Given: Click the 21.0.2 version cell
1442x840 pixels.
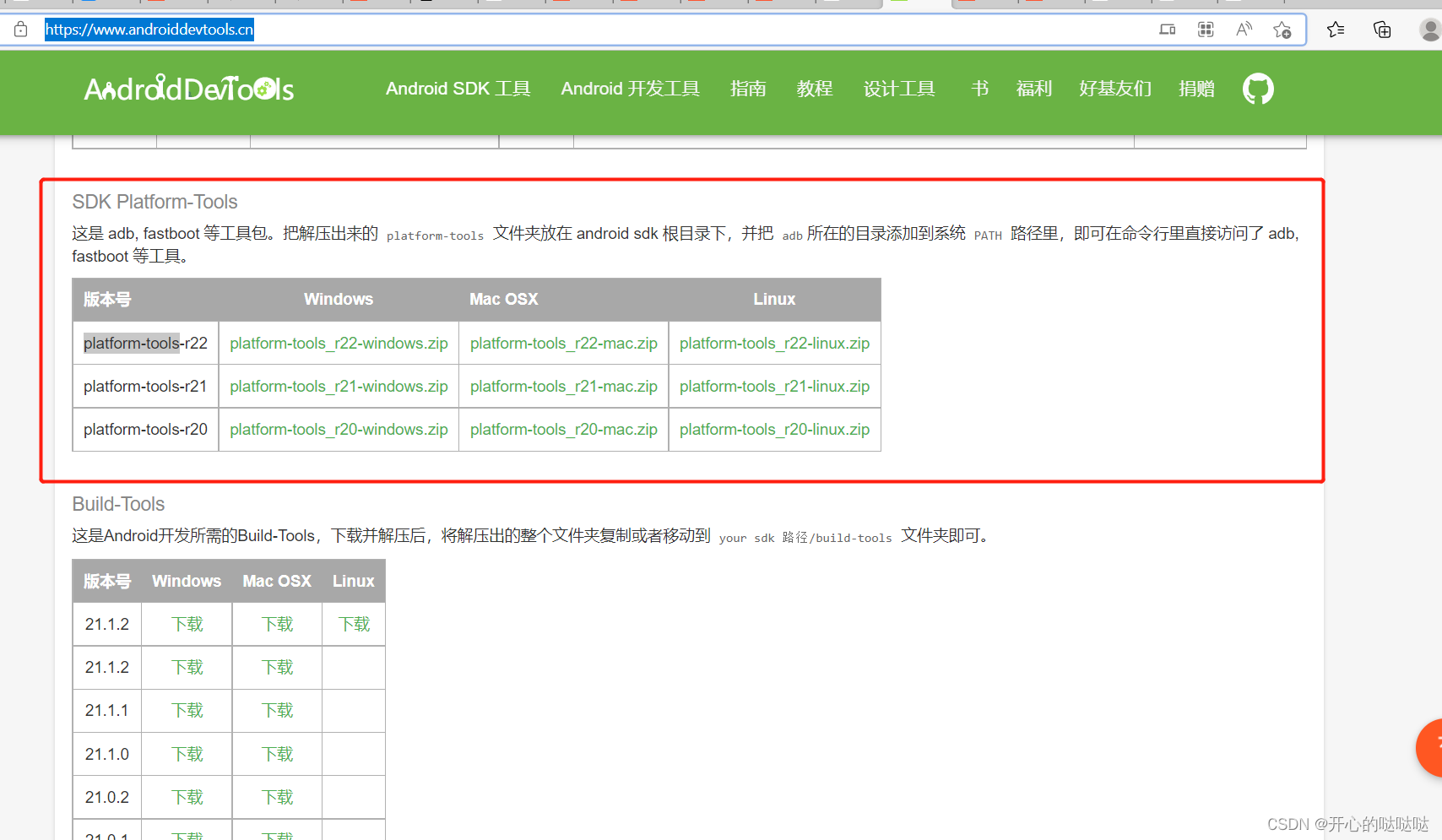Looking at the screenshot, I should [107, 797].
